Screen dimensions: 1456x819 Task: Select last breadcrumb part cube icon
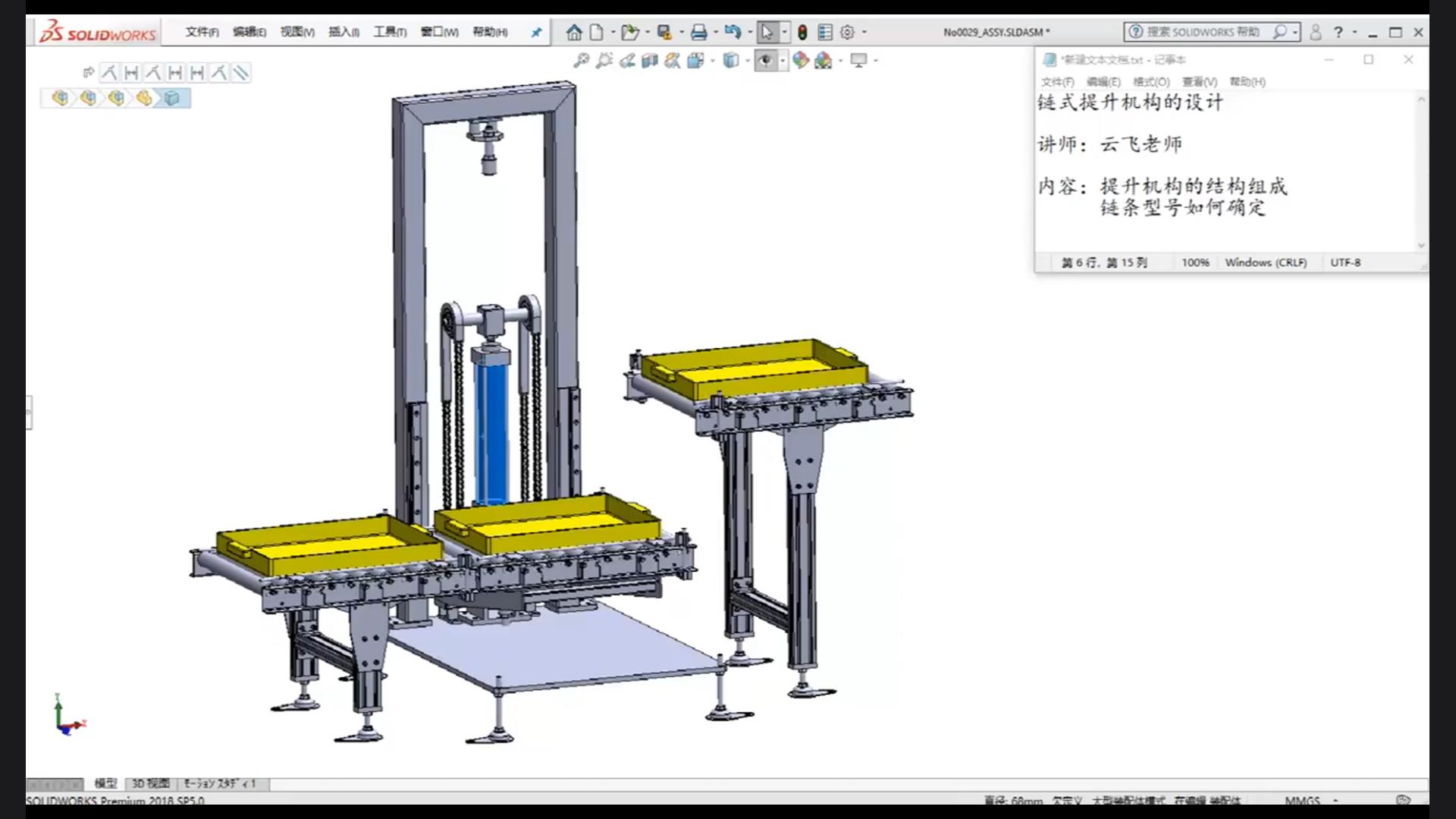172,98
